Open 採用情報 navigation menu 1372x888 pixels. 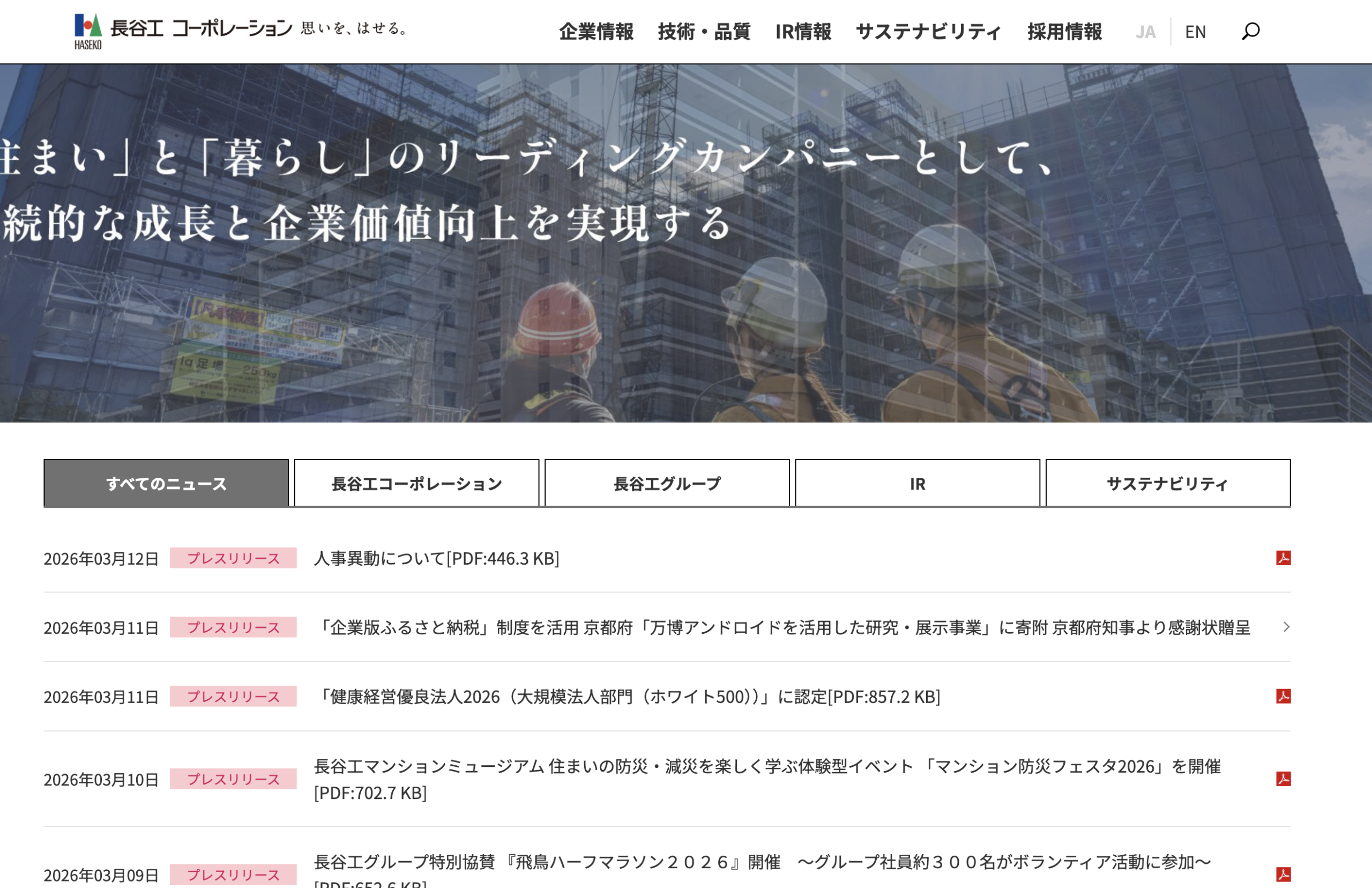(x=1064, y=32)
